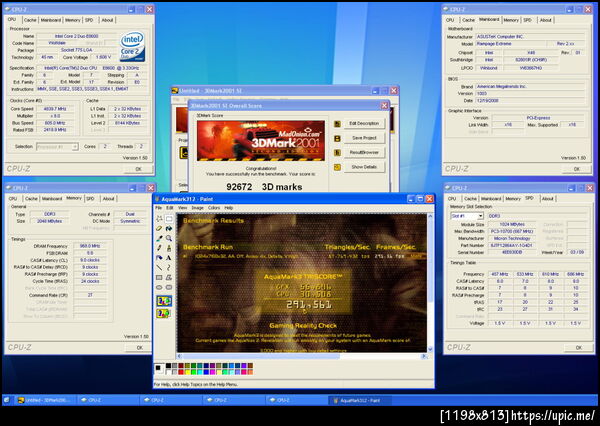Viewport: 600px width, 426px height.
Task: Pick the black color in Paint palette
Action: click(x=168, y=366)
